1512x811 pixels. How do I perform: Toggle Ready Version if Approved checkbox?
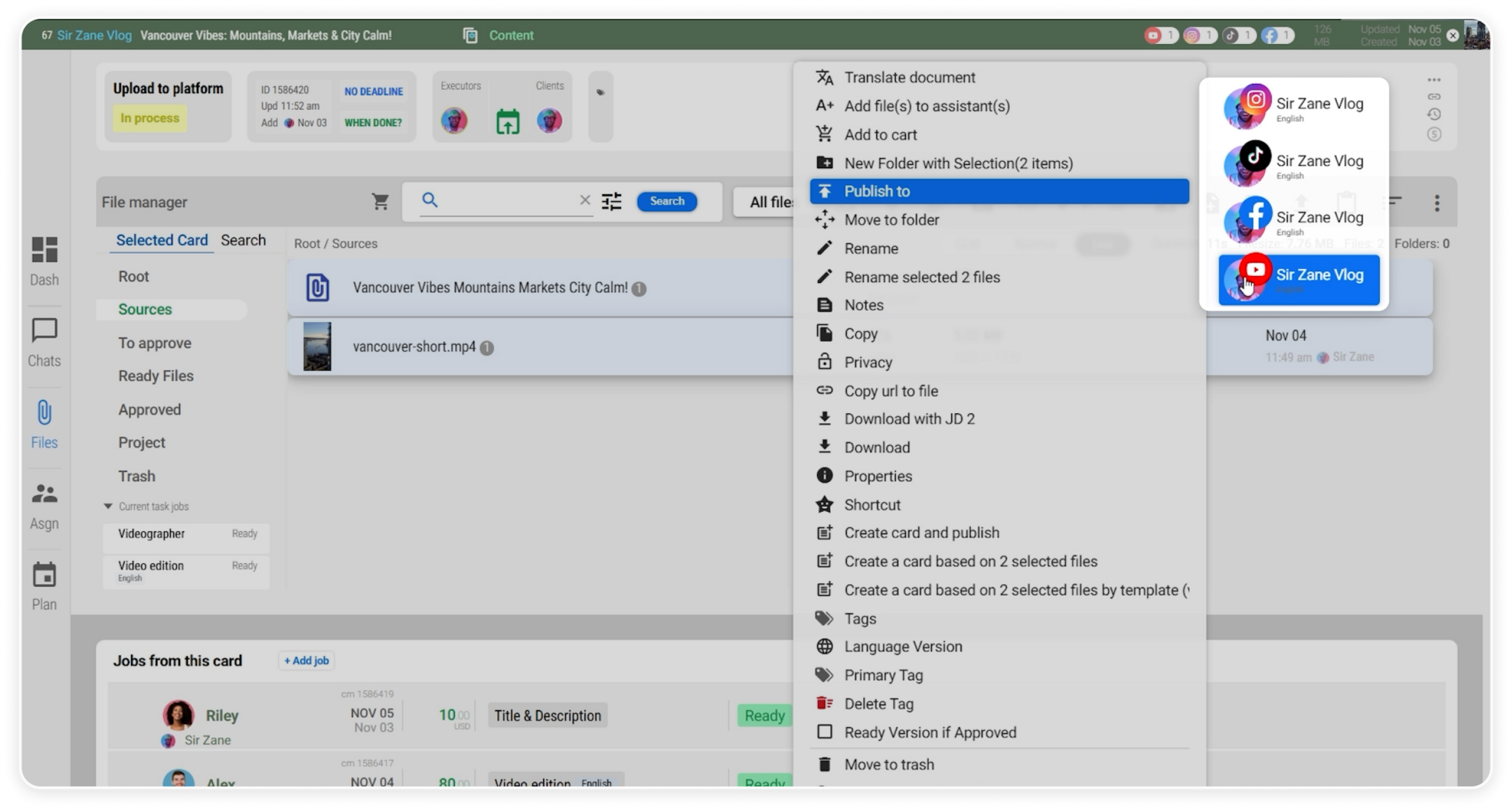[x=825, y=732]
